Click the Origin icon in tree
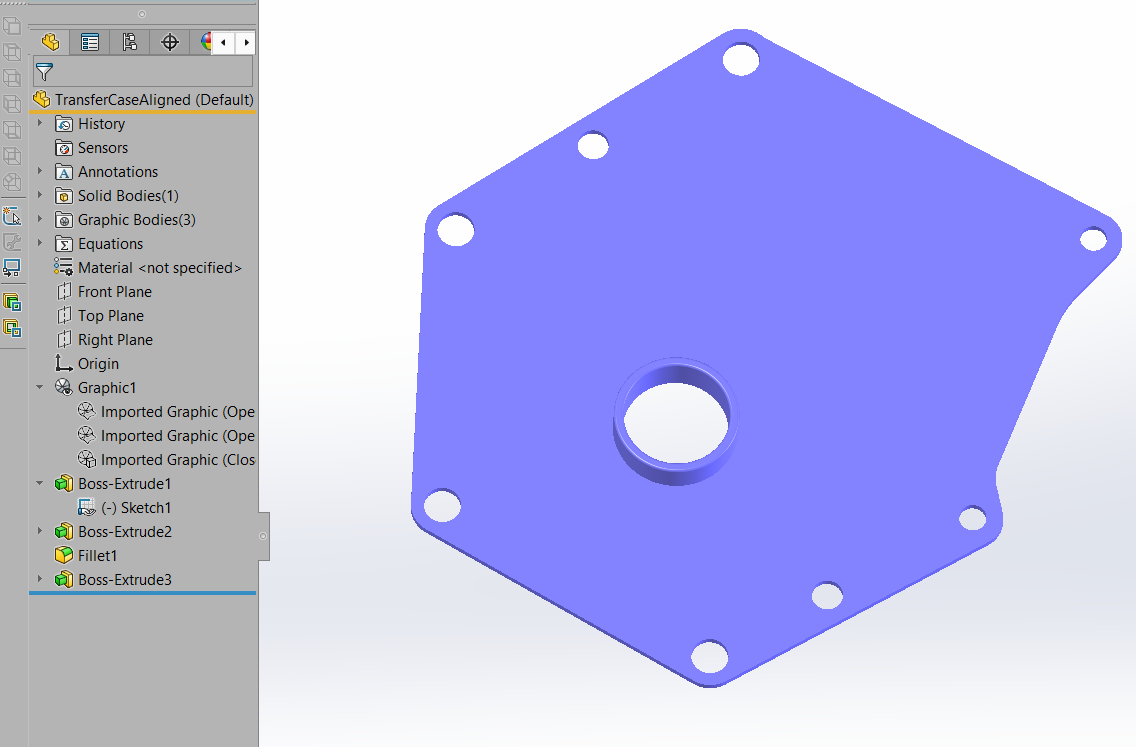Viewport: 1136px width, 747px height. click(x=64, y=364)
